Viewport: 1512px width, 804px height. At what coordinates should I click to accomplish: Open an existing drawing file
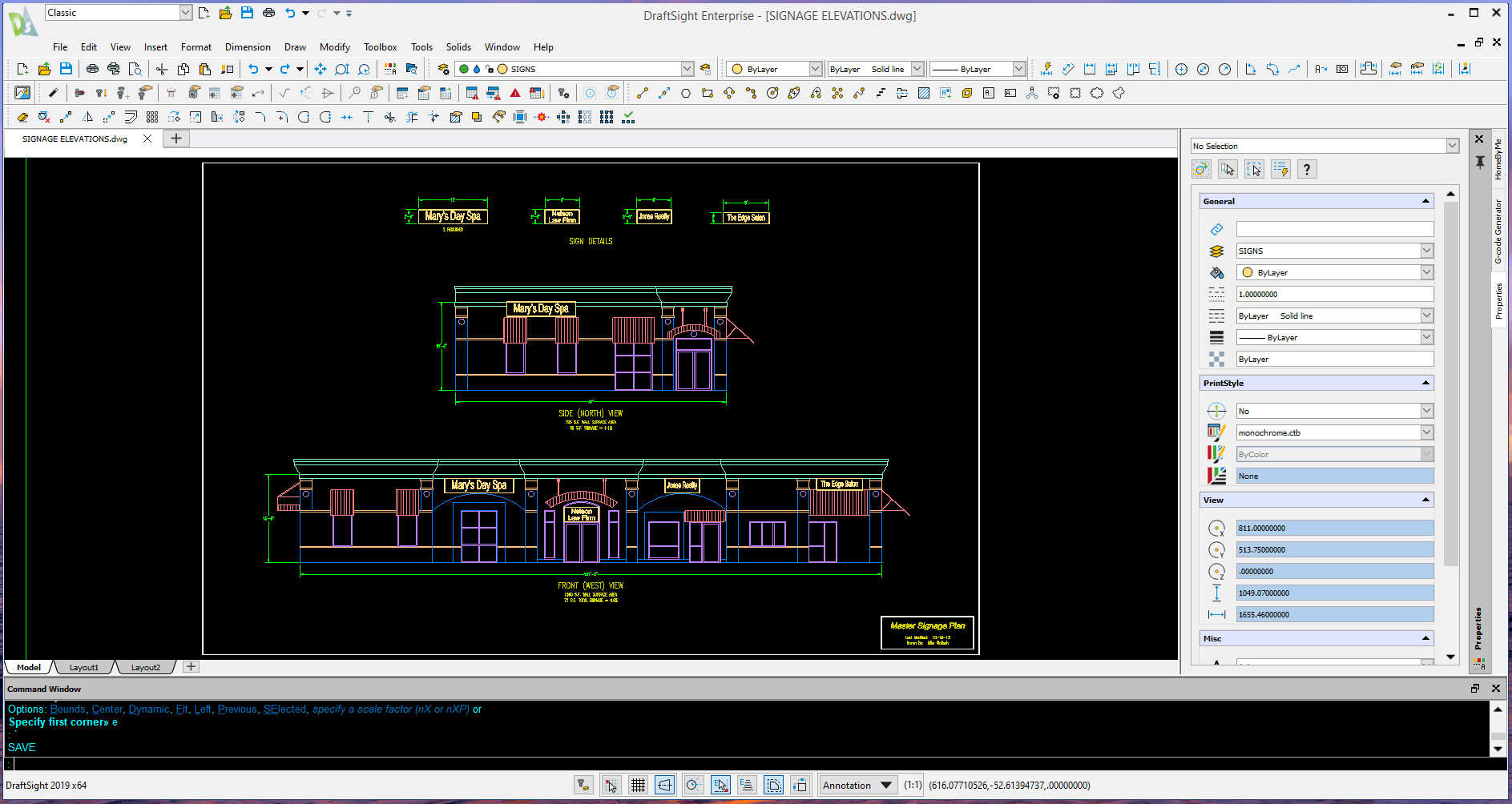click(x=44, y=69)
